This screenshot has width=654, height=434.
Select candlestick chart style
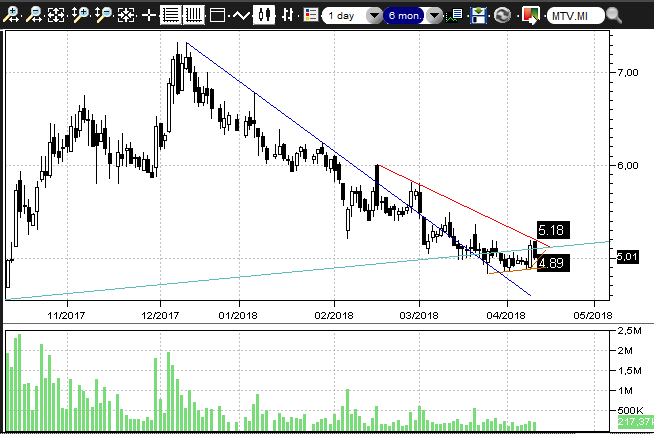coord(264,16)
